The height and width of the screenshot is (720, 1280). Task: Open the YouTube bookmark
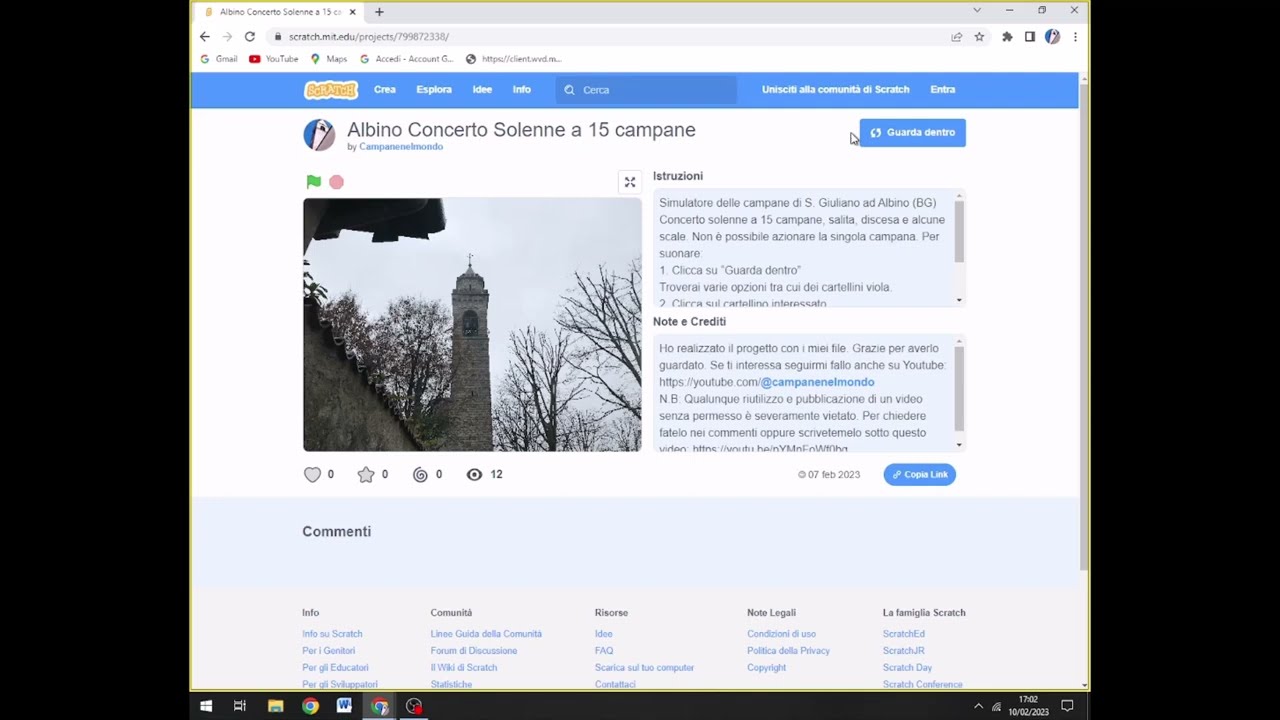pos(274,59)
